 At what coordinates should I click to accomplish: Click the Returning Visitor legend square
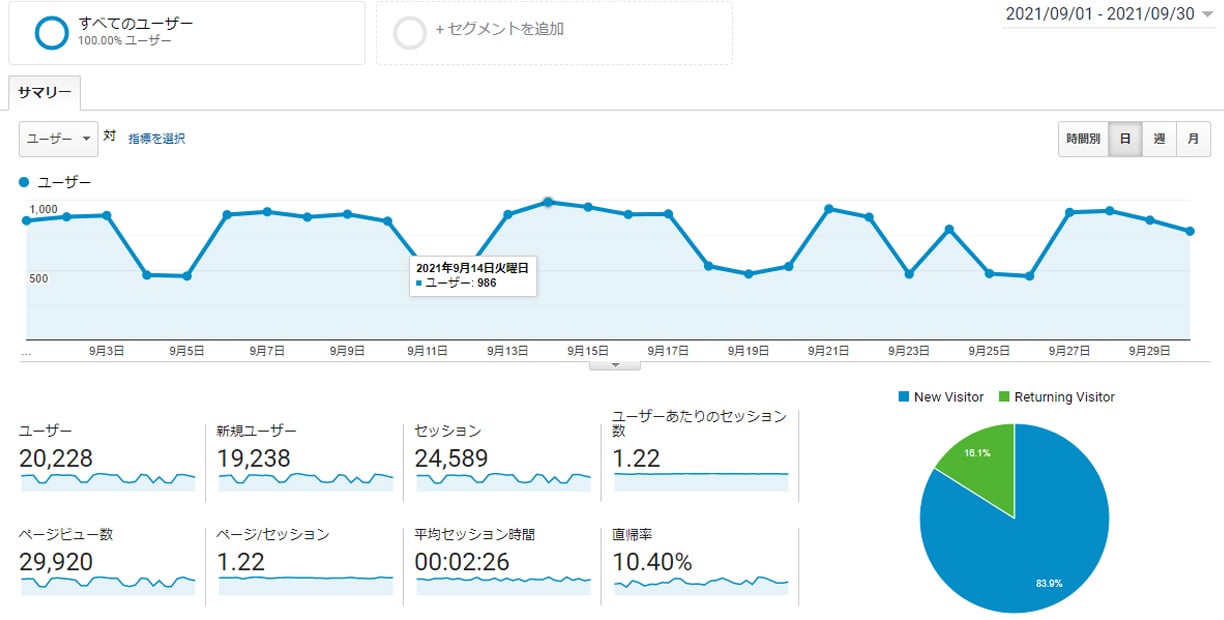coord(1004,397)
